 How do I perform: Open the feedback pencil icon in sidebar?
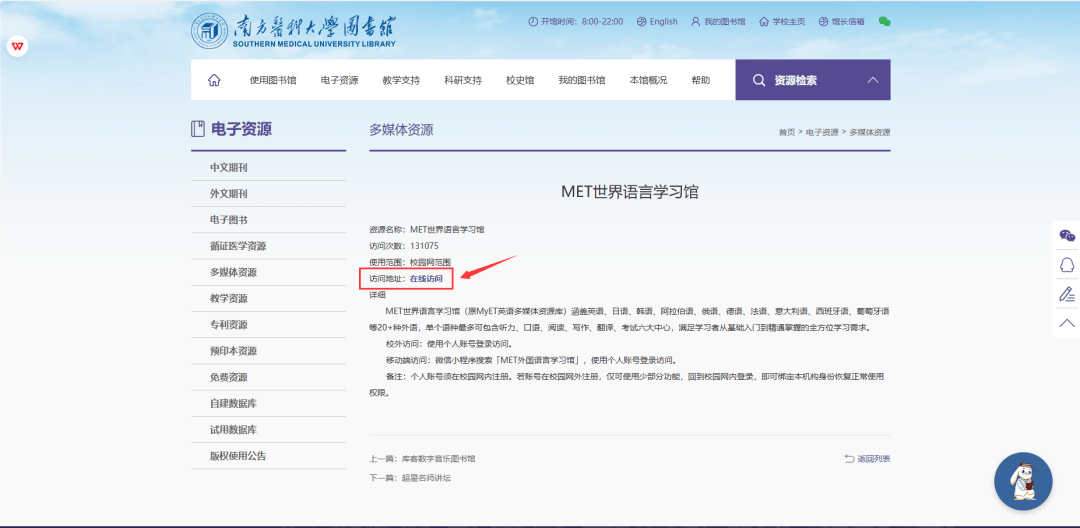(x=1067, y=294)
